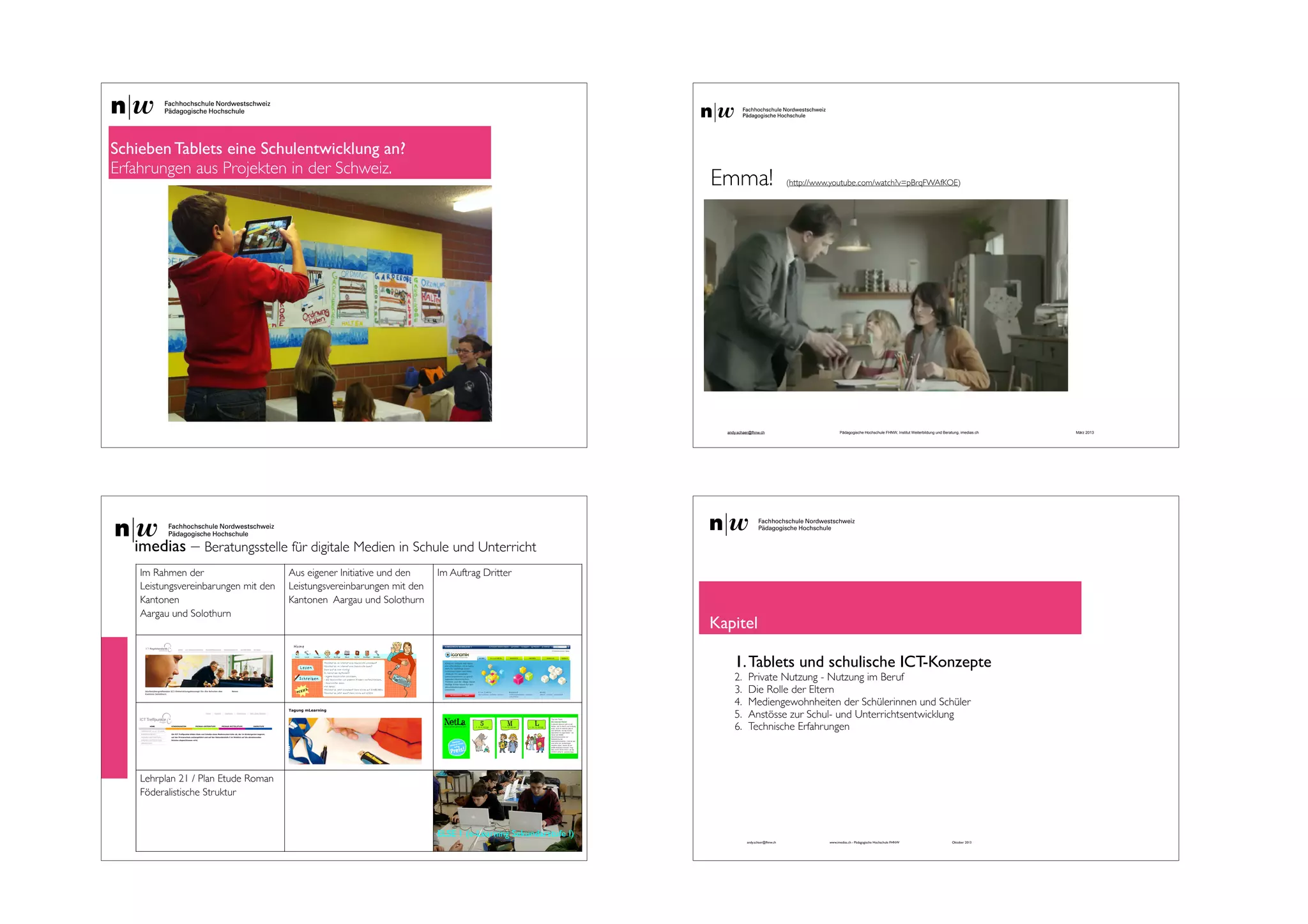Viewport: 1308px width, 924px height.
Task: Click the n|w logo on the imedias slide
Action: 136,529
